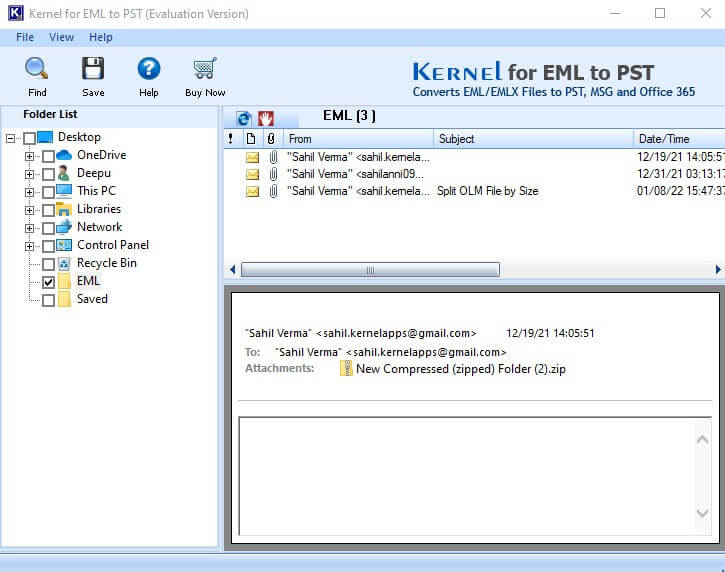Open the Help menu
The height and width of the screenshot is (572, 725).
click(x=101, y=37)
